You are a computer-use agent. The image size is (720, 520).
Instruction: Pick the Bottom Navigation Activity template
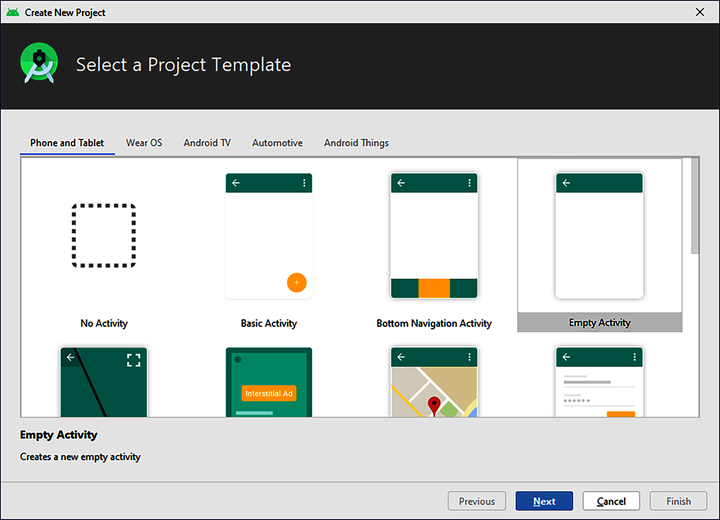[x=434, y=236]
